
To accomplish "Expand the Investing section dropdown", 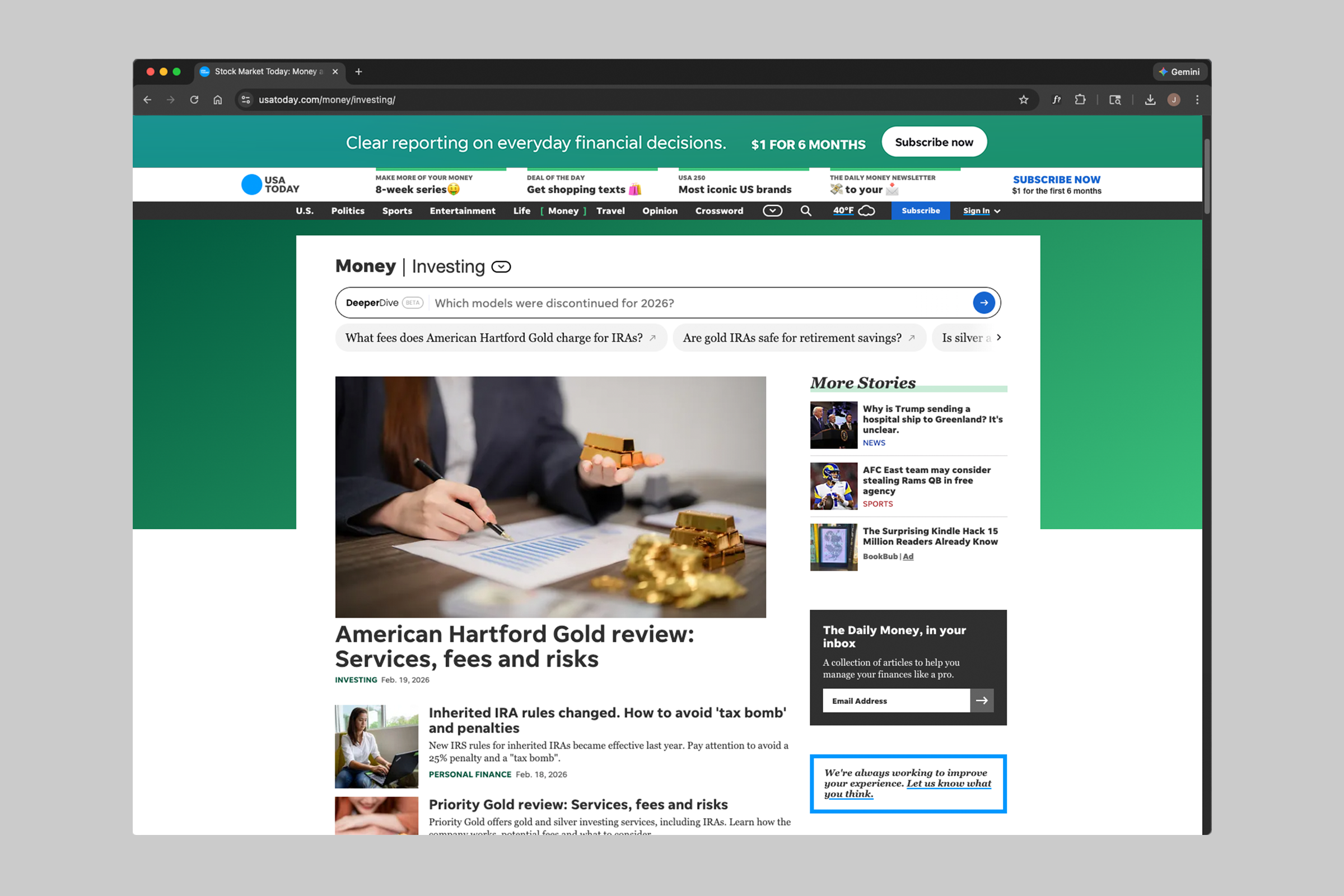I will coord(501,267).
